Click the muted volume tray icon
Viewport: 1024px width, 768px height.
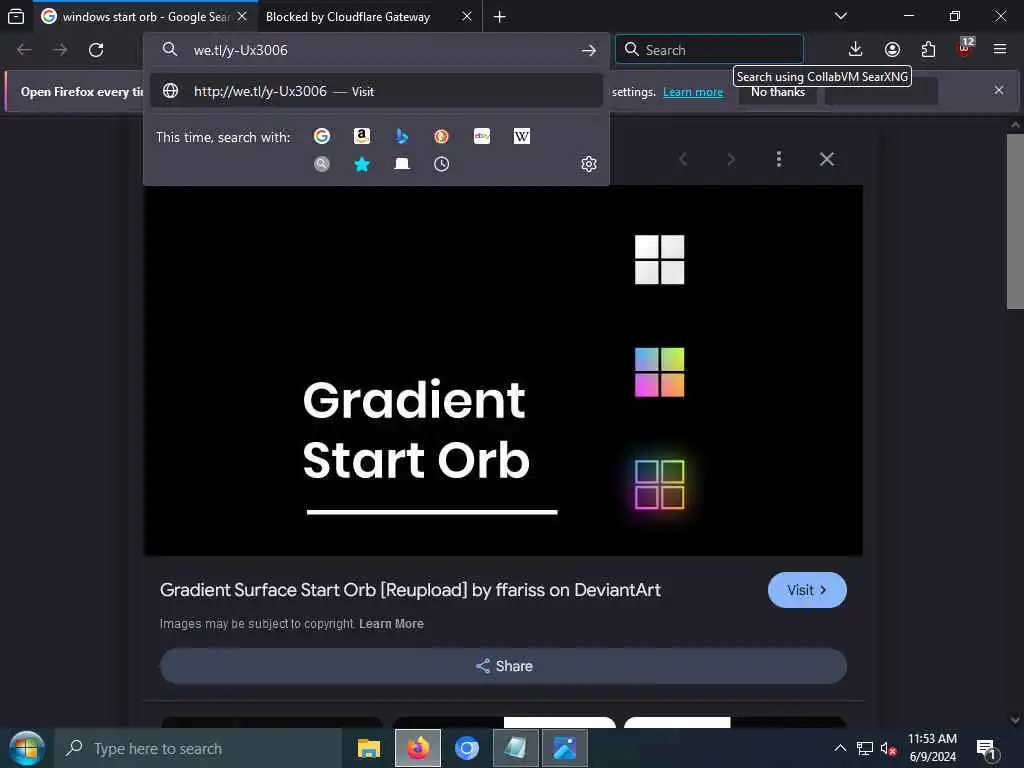click(888, 748)
